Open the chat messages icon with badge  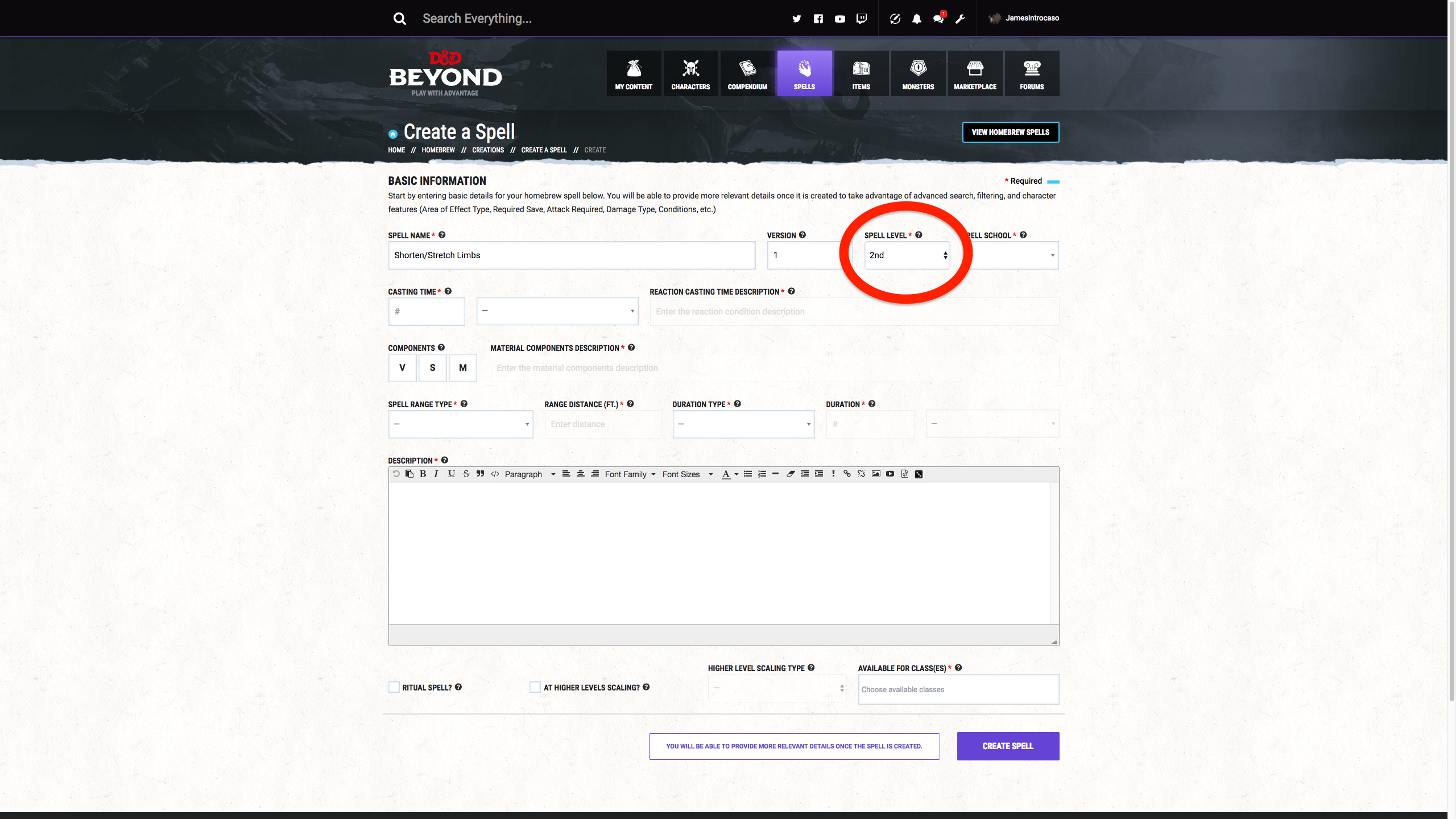[938, 18]
